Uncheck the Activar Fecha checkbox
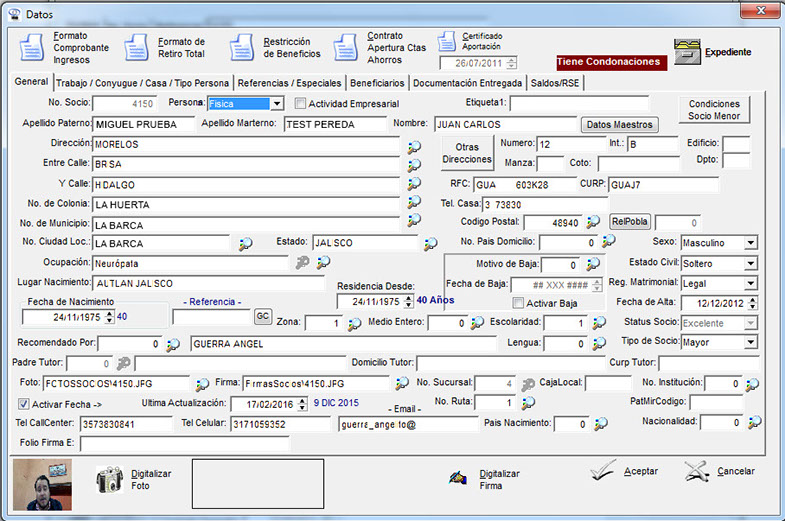The width and height of the screenshot is (785, 521). pos(25,404)
